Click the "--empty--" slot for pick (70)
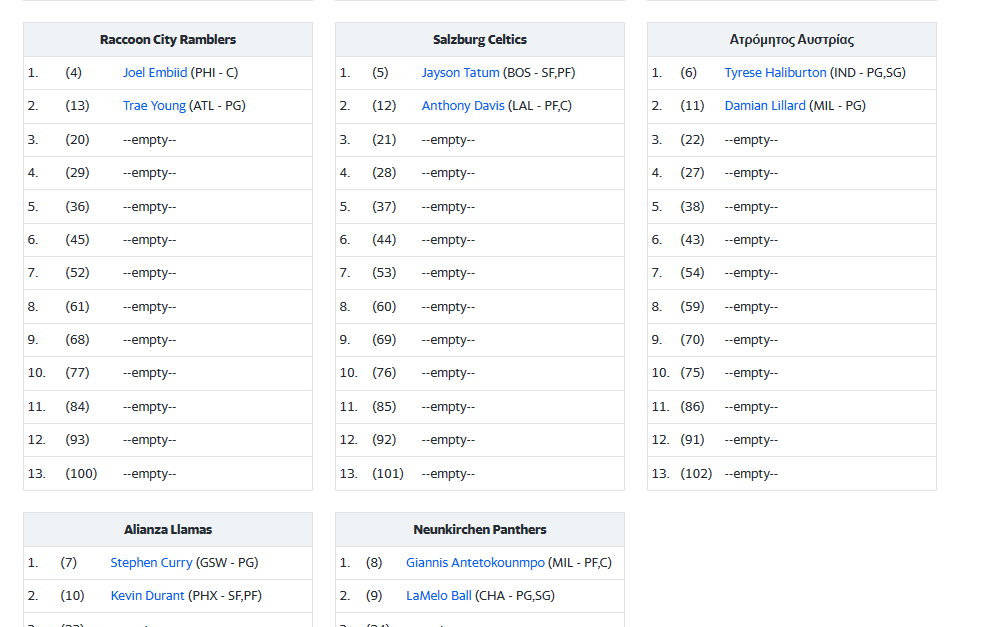This screenshot has height=627, width=998. coord(751,340)
